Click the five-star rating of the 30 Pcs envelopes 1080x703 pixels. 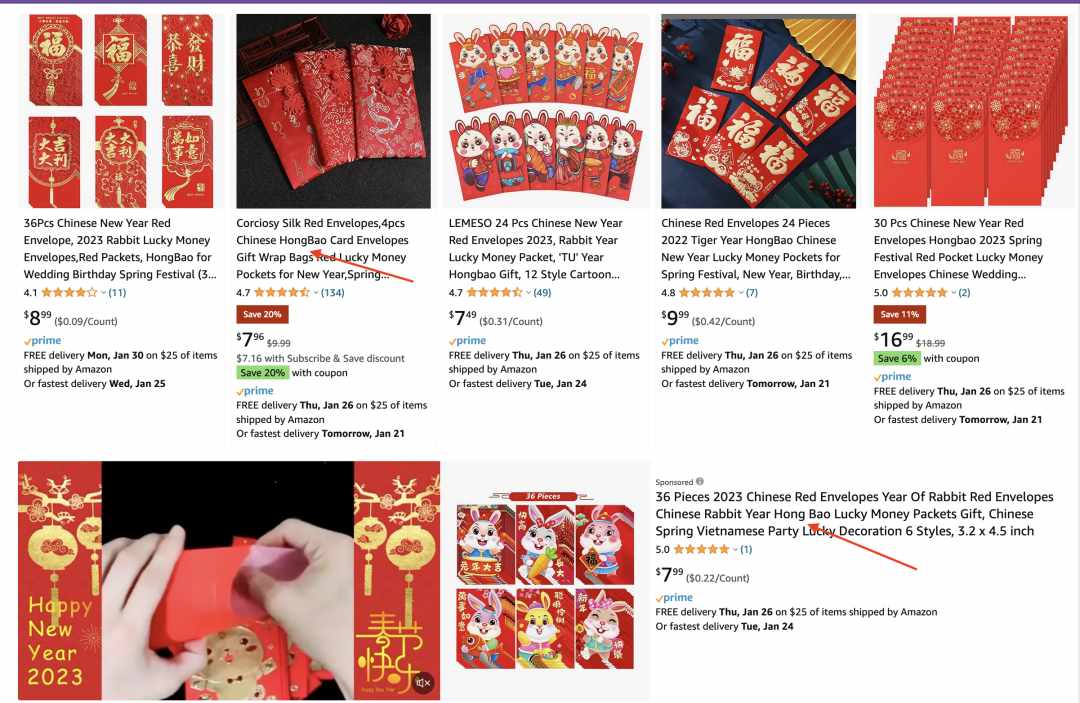point(920,293)
